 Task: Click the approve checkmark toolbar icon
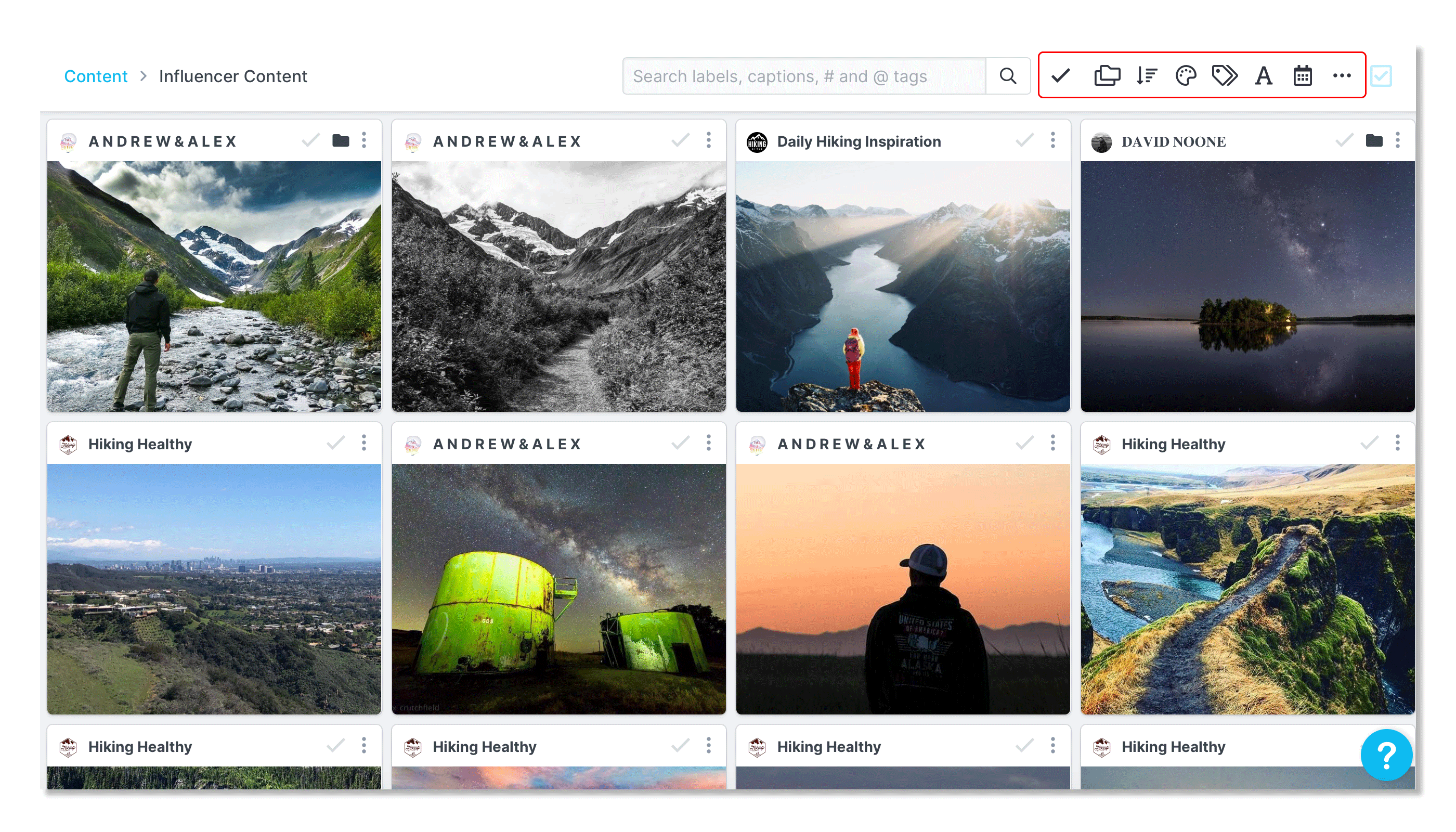(1061, 75)
